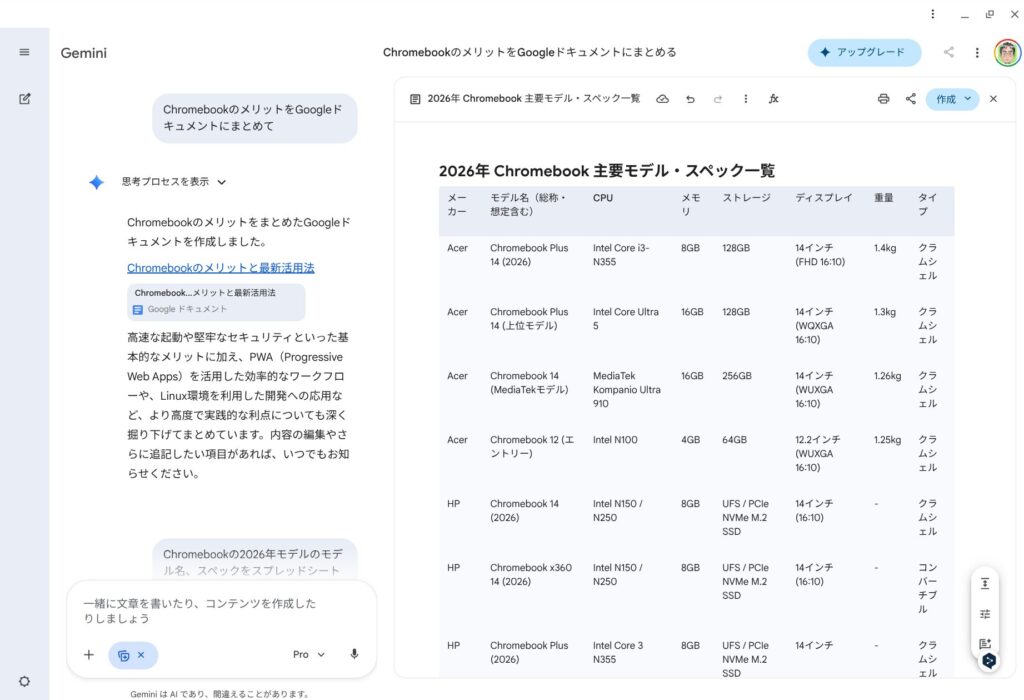Image resolution: width=1024 pixels, height=700 pixels.
Task: Open the Pro model selector dropdown
Action: [x=308, y=654]
